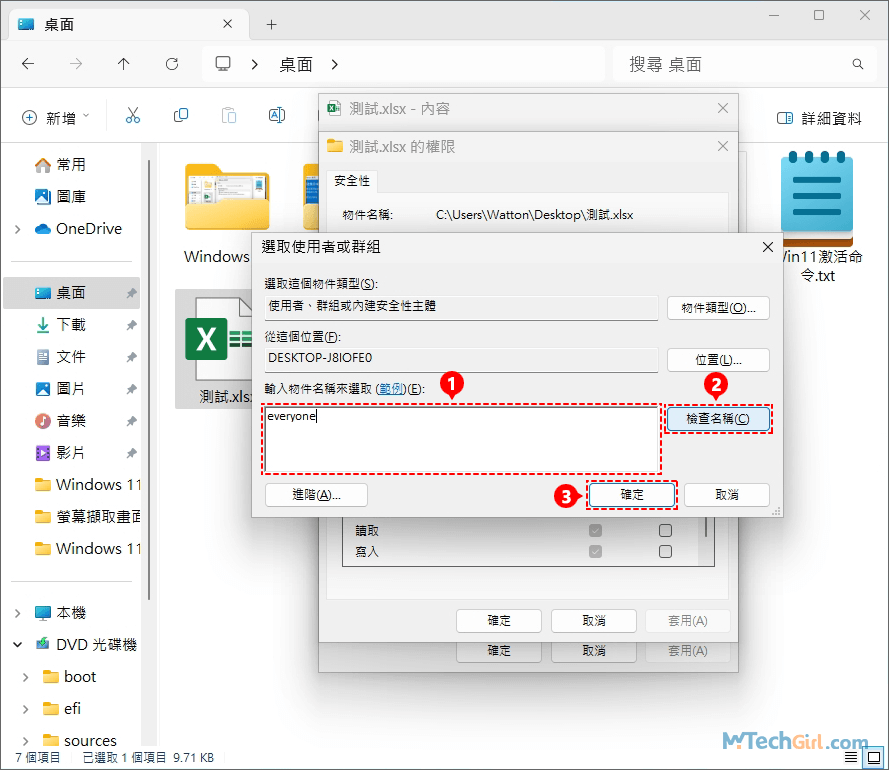Expand the boot folder in sidebar
The height and width of the screenshot is (770, 889).
point(26,677)
